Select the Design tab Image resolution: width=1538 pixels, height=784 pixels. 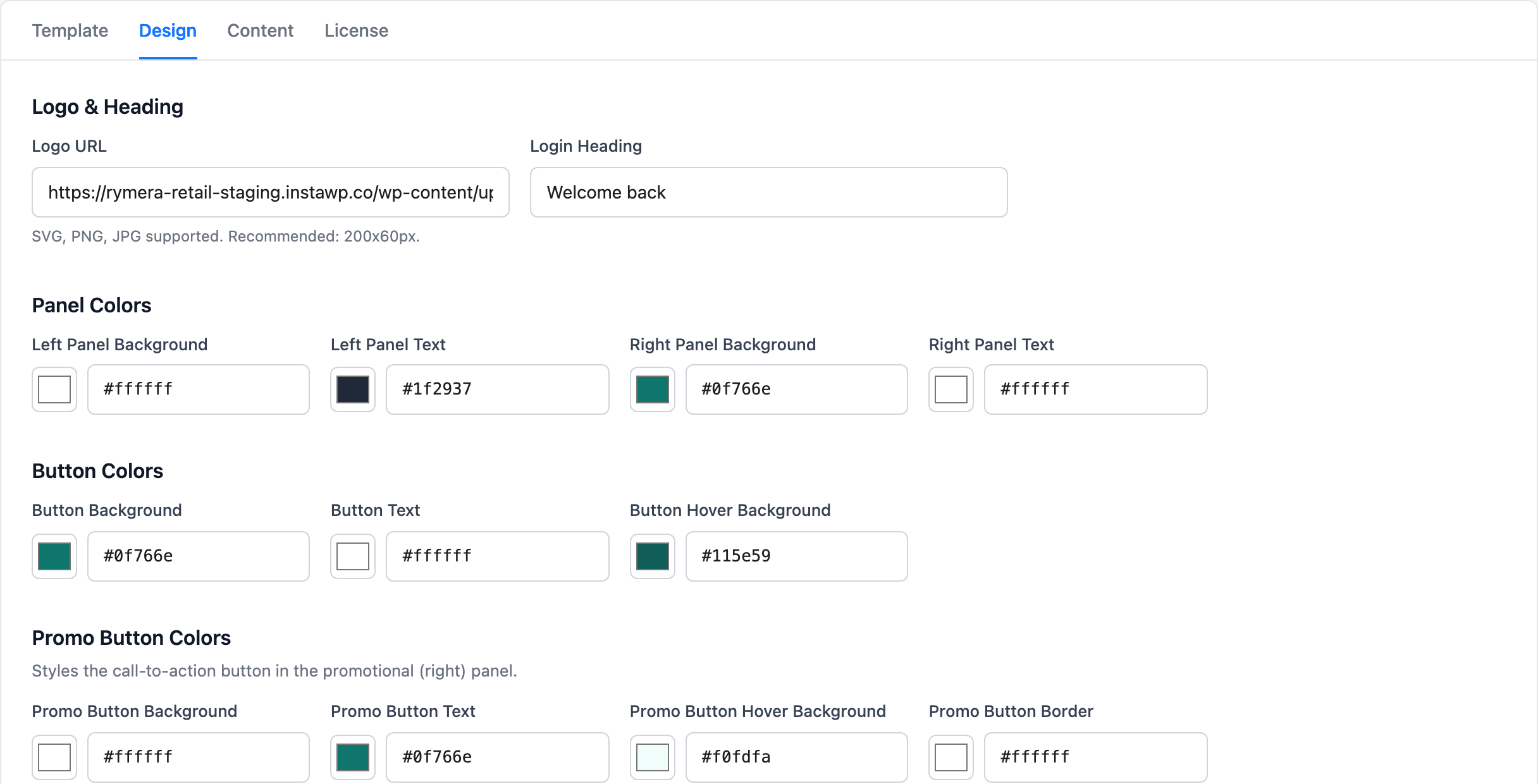click(168, 30)
